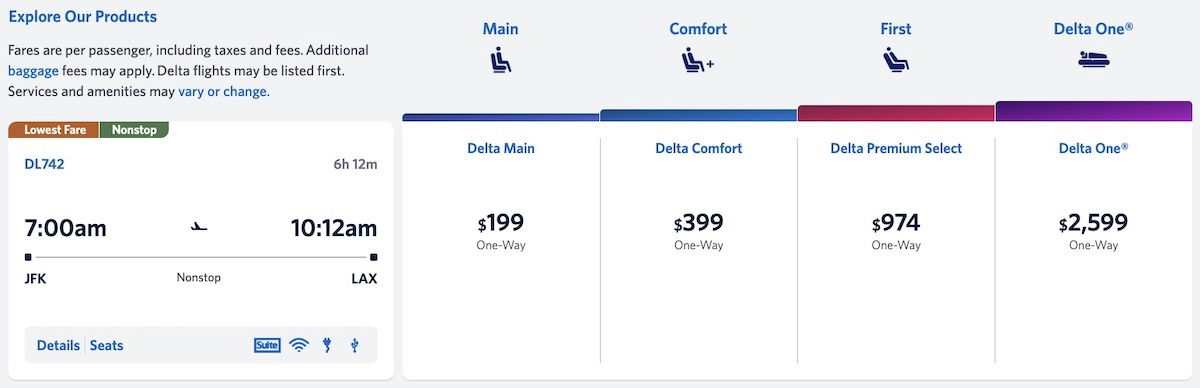Click the First class seat icon
The height and width of the screenshot is (388, 1200).
tap(896, 61)
